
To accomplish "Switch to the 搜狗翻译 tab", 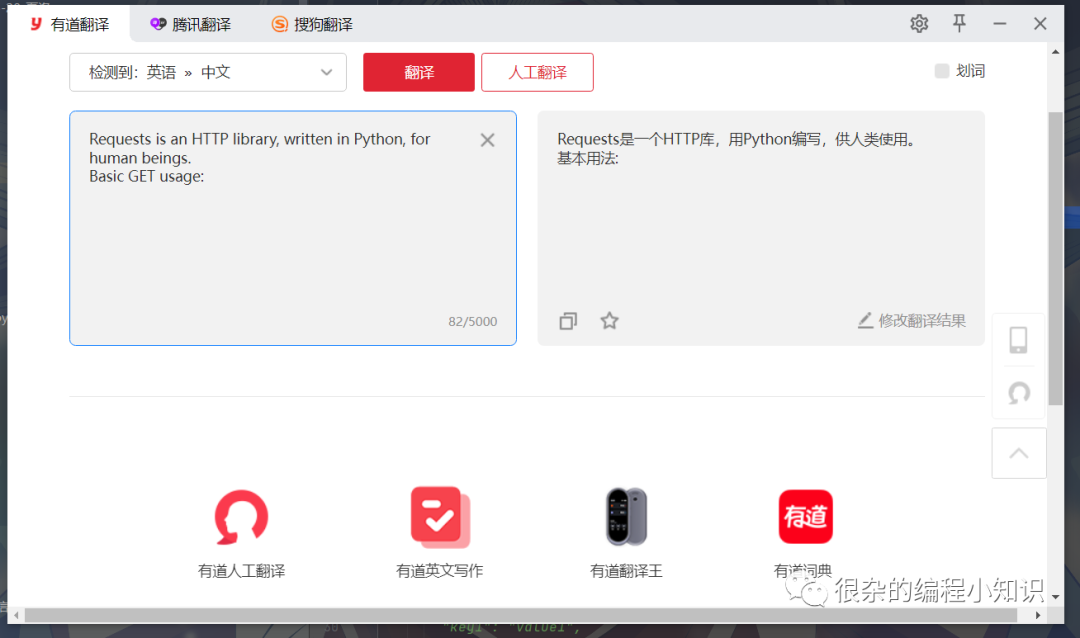I will click(312, 25).
